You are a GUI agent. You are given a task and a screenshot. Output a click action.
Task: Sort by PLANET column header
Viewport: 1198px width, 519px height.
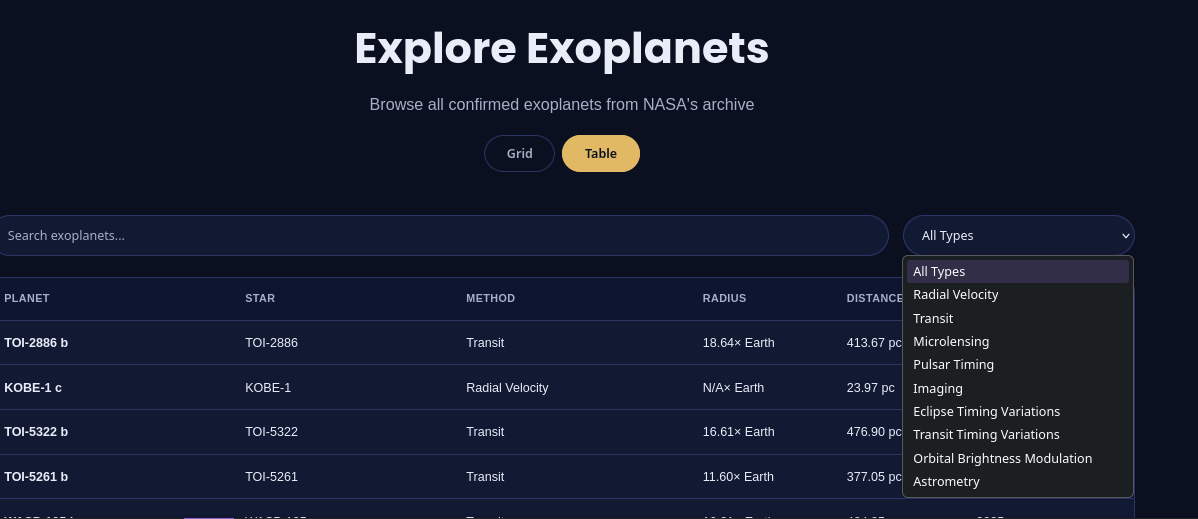pyautogui.click(x=27, y=298)
